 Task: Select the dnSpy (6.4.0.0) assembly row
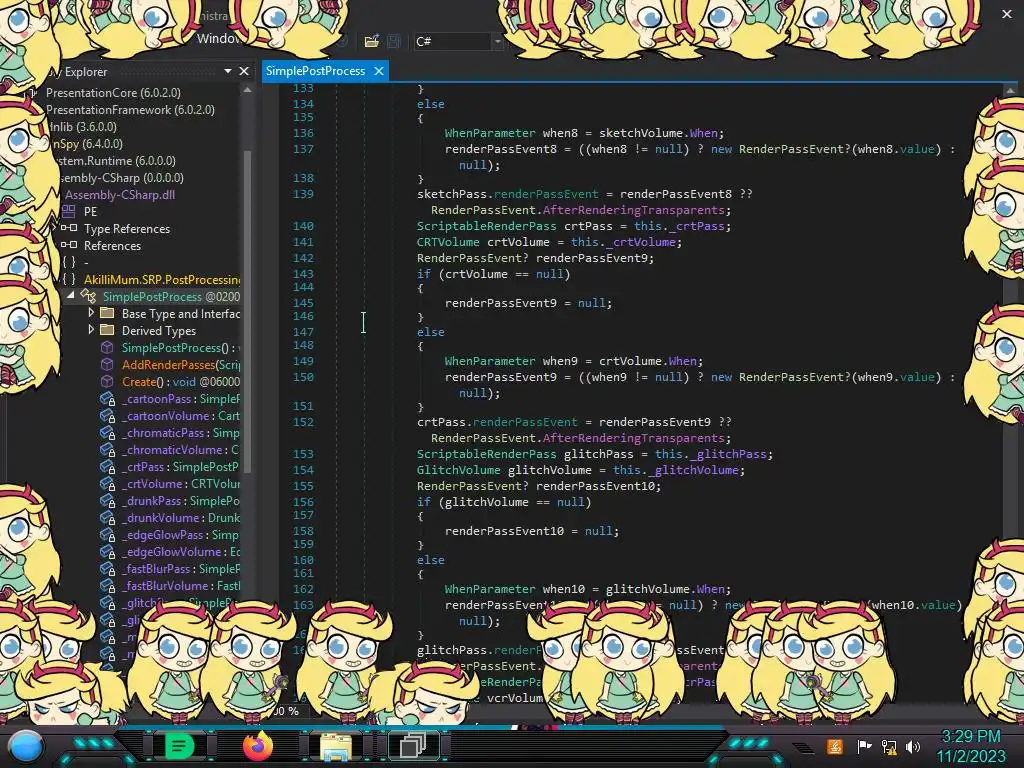tap(87, 144)
